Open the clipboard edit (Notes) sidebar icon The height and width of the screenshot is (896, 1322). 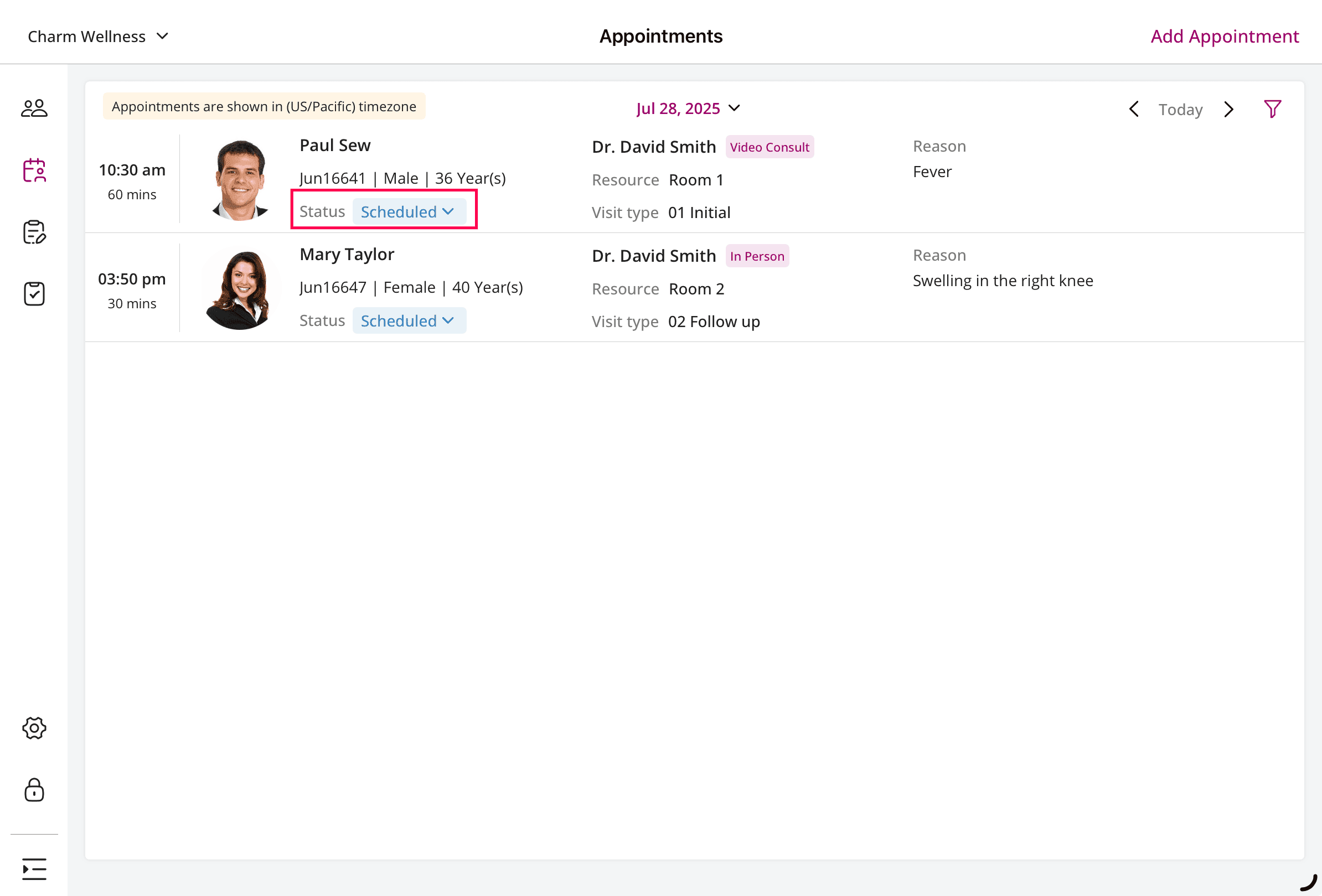point(34,232)
